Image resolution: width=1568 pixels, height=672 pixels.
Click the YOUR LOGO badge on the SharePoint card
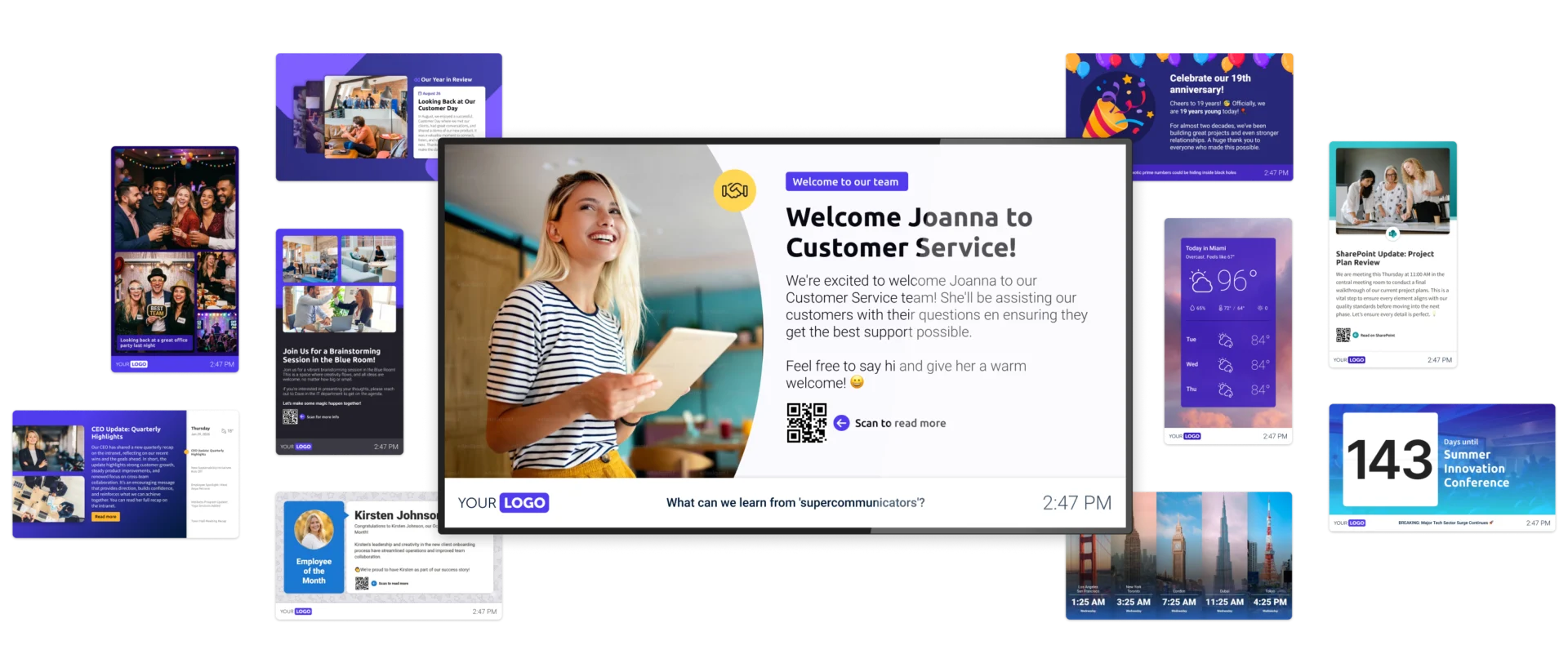pos(1349,359)
